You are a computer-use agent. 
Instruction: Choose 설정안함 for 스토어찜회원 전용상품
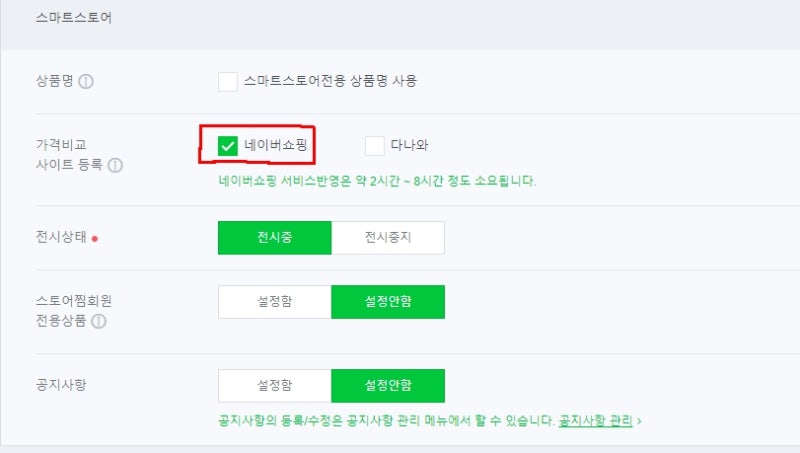click(x=388, y=302)
